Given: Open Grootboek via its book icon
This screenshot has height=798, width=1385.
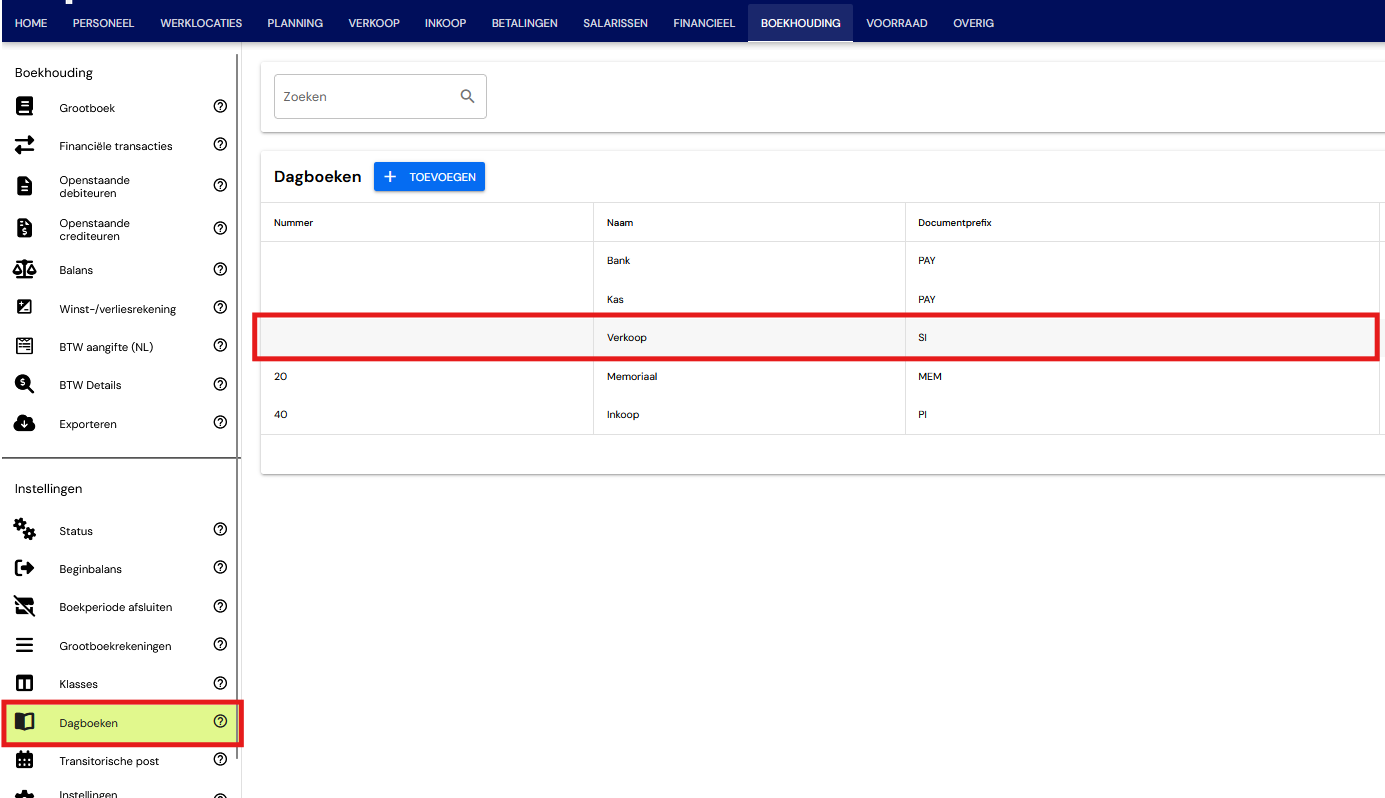Looking at the screenshot, I should [24, 107].
